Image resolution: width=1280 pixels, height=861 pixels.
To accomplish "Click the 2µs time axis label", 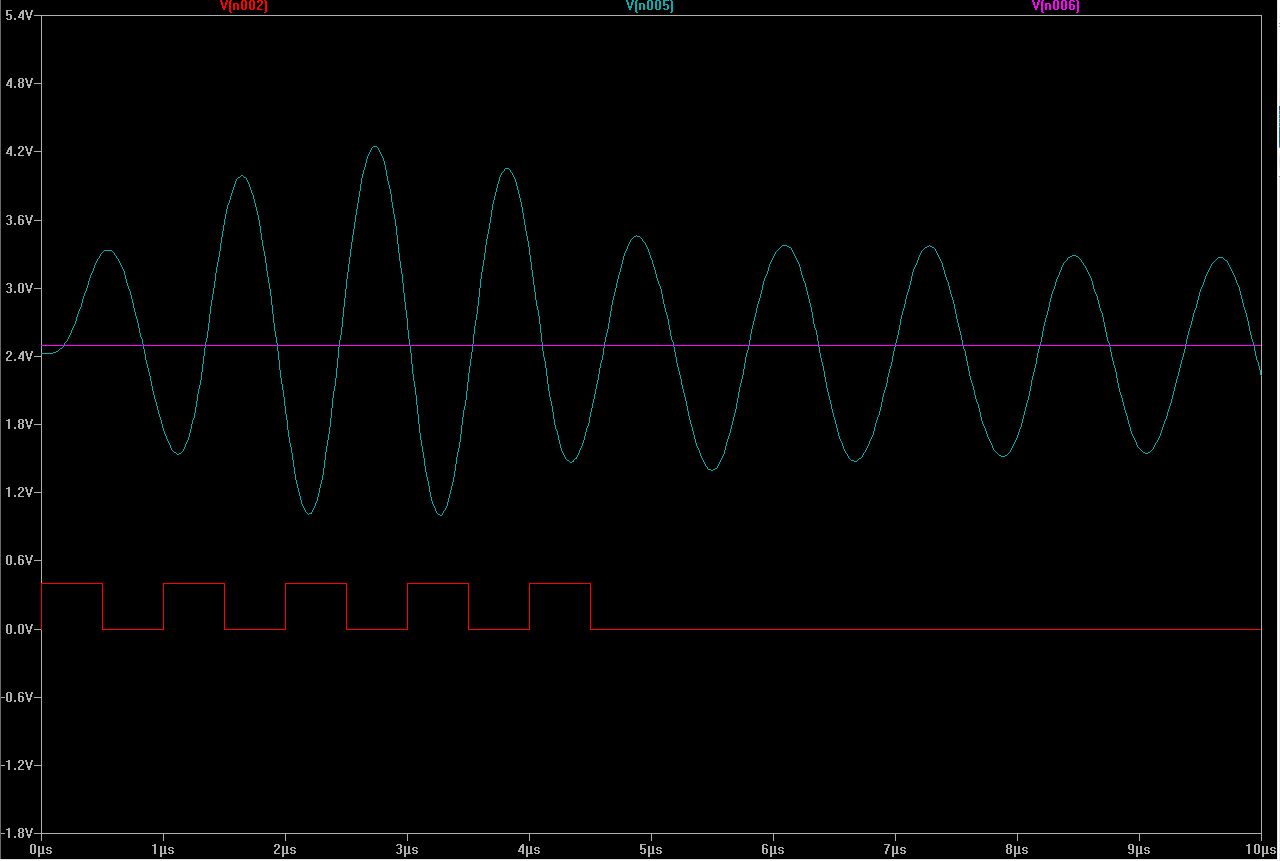I will [x=285, y=849].
